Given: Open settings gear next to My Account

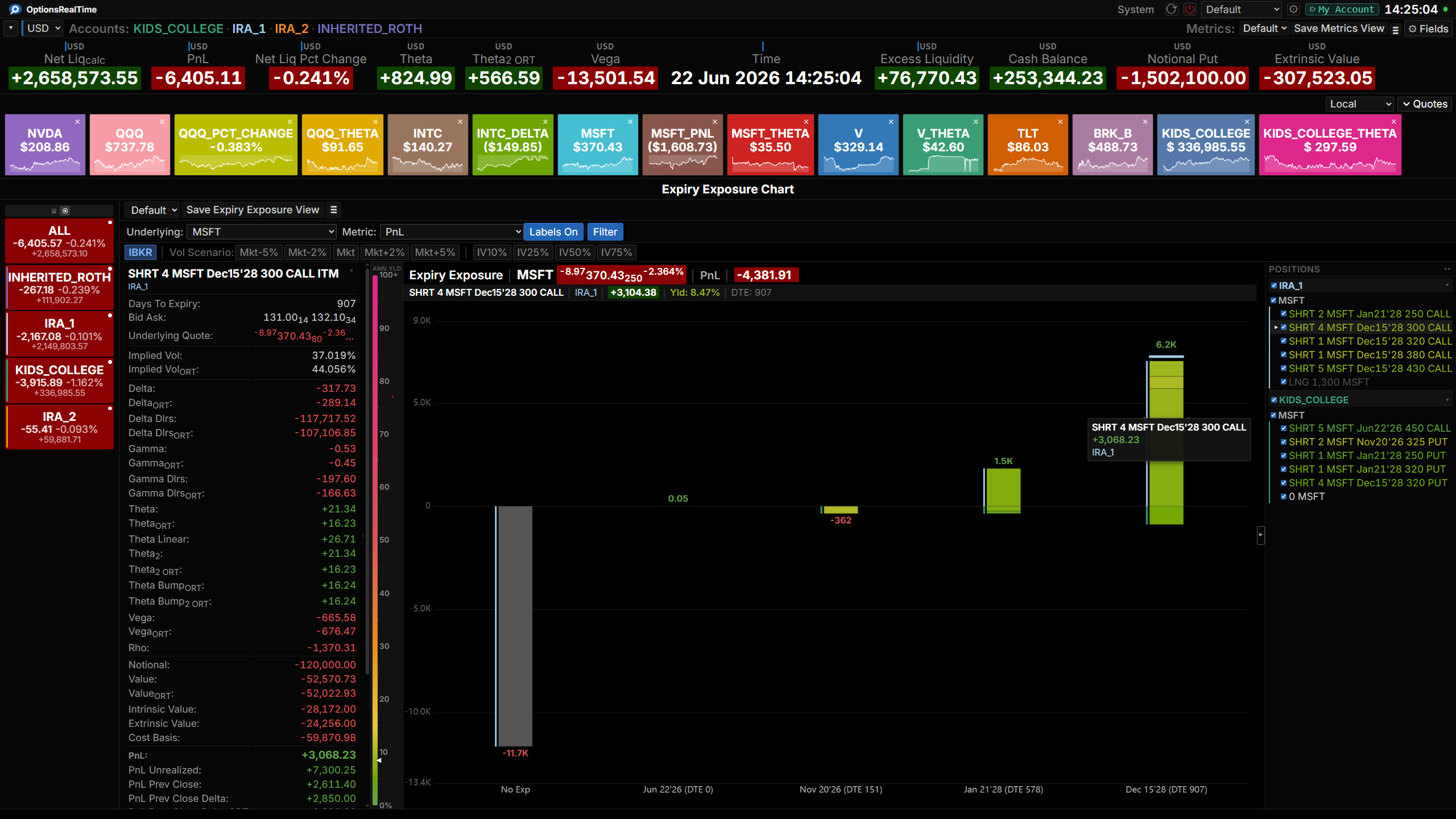Looking at the screenshot, I should 1293,9.
